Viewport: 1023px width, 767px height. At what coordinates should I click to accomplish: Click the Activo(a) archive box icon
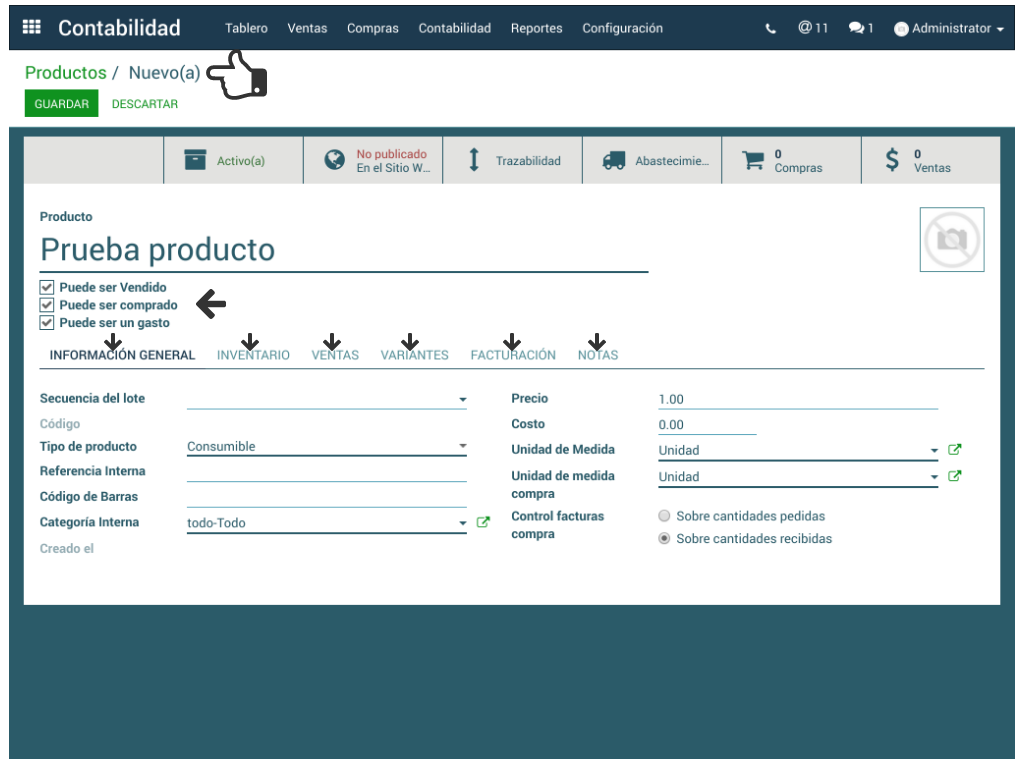click(x=196, y=160)
